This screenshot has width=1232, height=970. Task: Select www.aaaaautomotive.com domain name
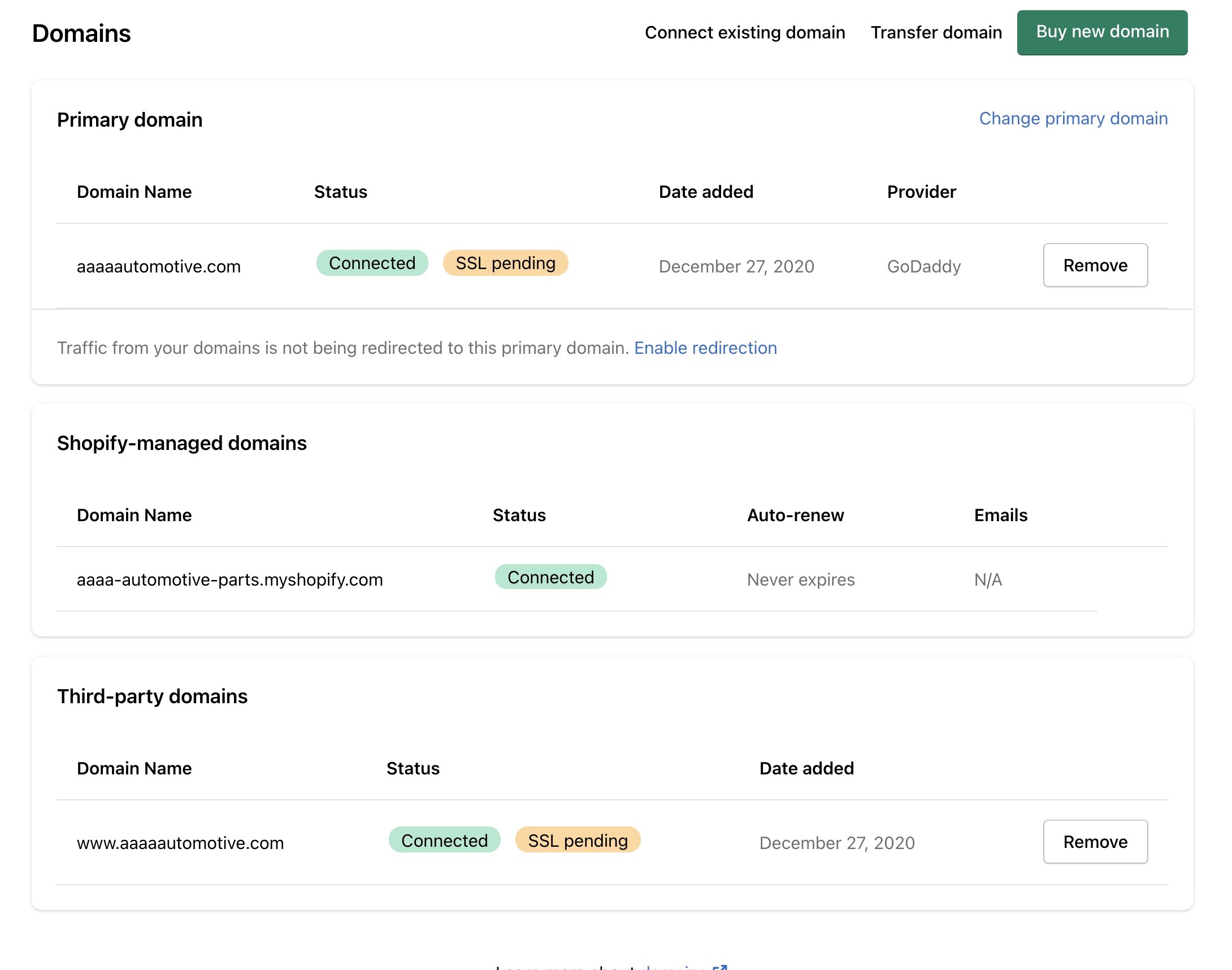[180, 843]
